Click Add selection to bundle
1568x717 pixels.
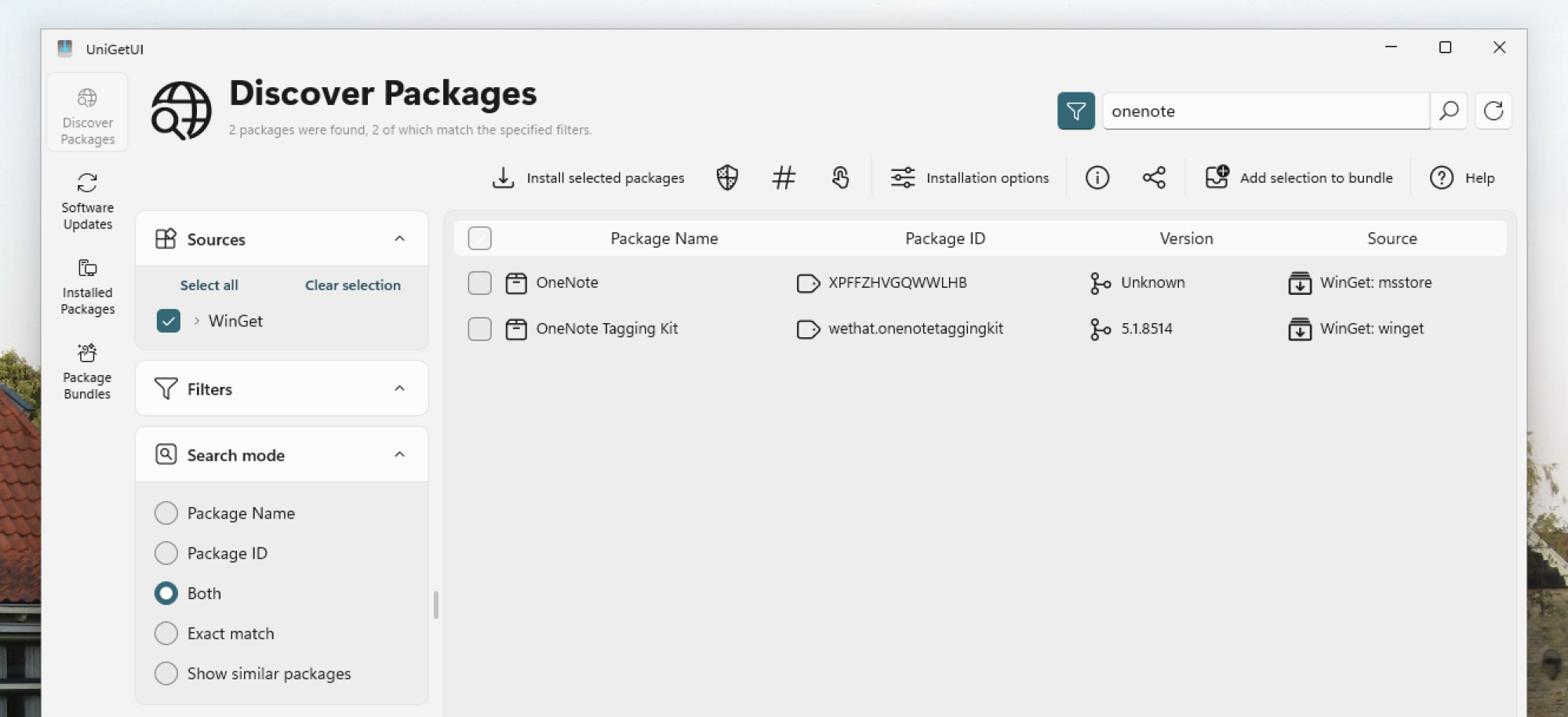1299,177
